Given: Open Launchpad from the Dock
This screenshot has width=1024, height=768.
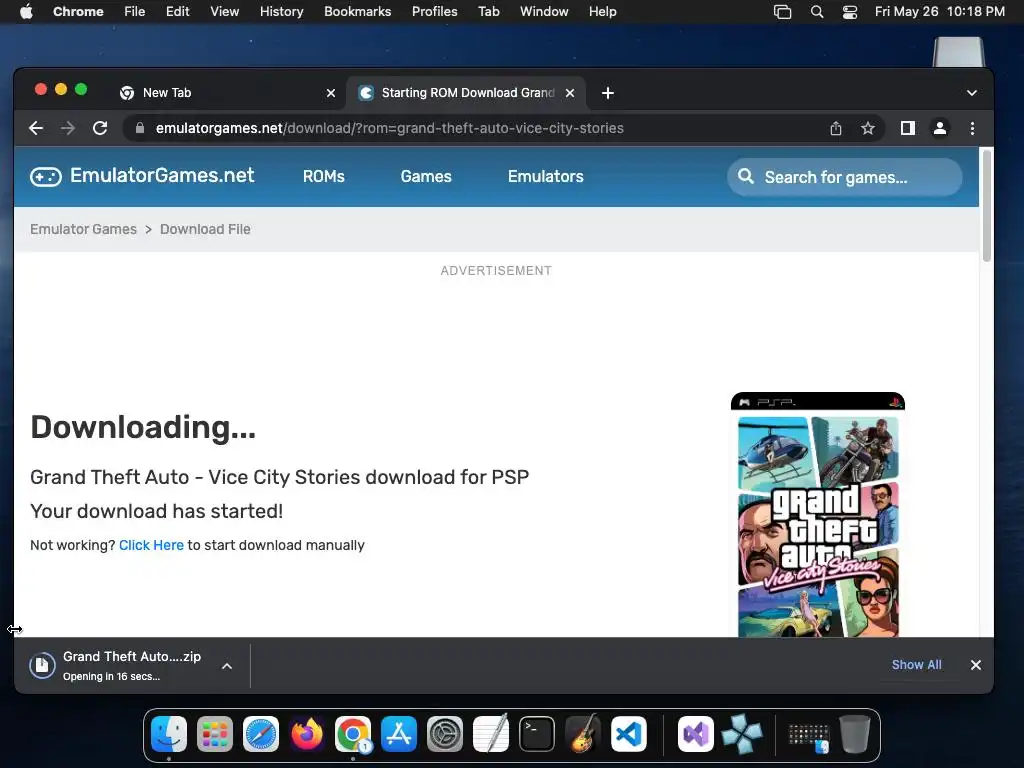Looking at the screenshot, I should tap(215, 734).
